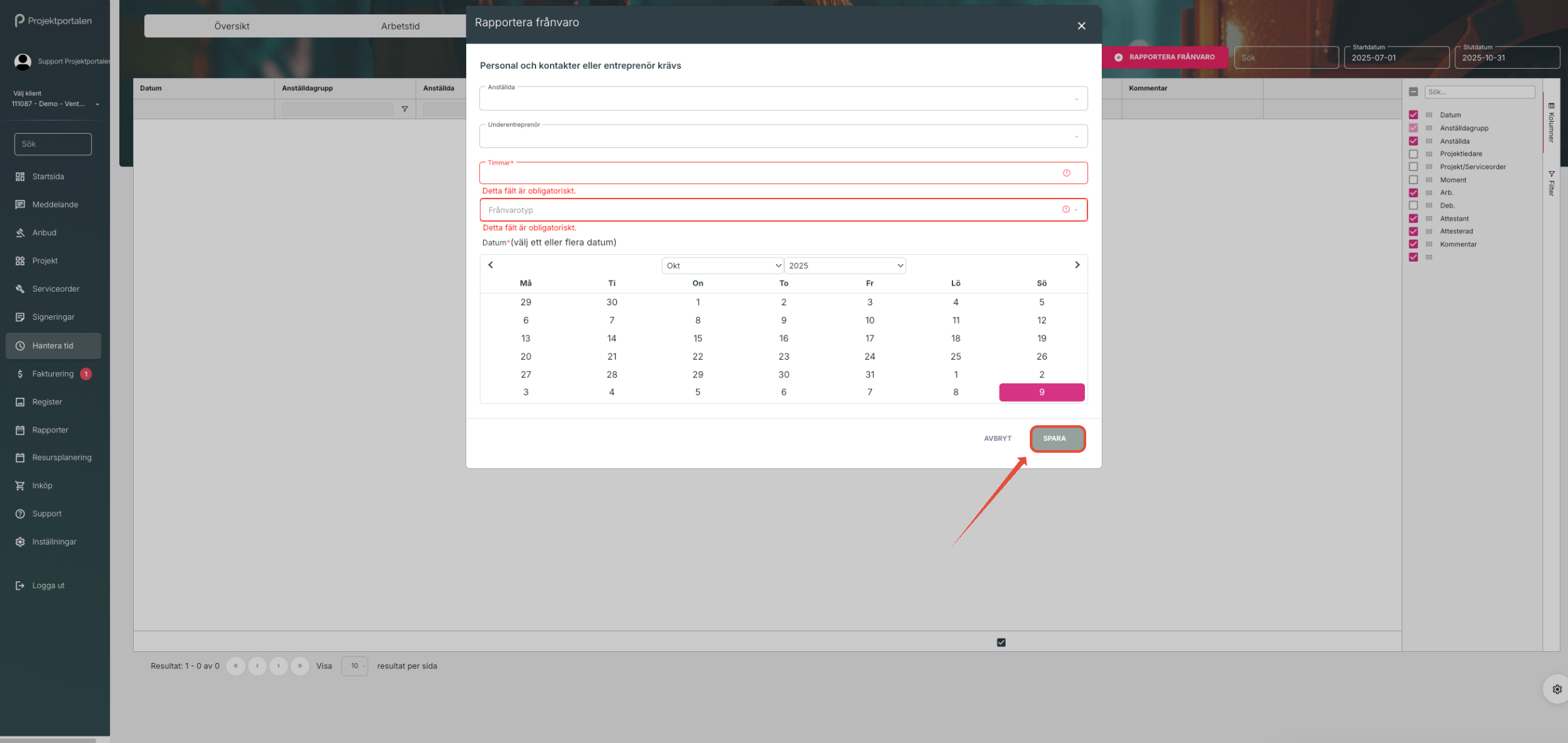Go to the previous calendar month with the arrow

pyautogui.click(x=490, y=265)
